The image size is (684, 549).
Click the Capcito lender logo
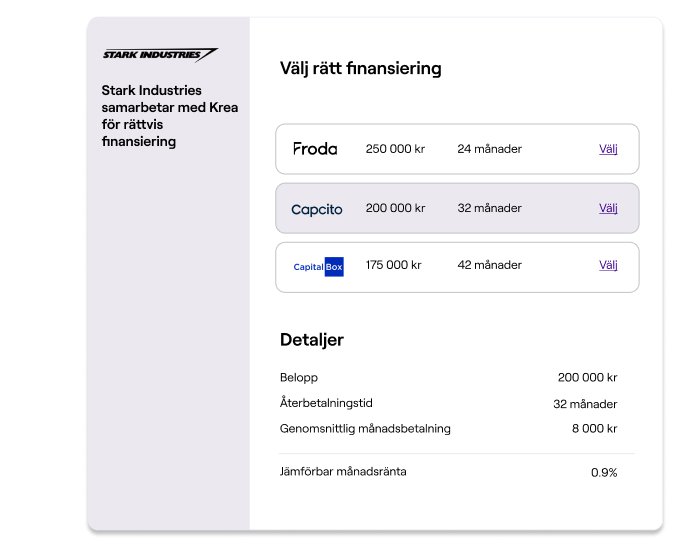click(317, 209)
